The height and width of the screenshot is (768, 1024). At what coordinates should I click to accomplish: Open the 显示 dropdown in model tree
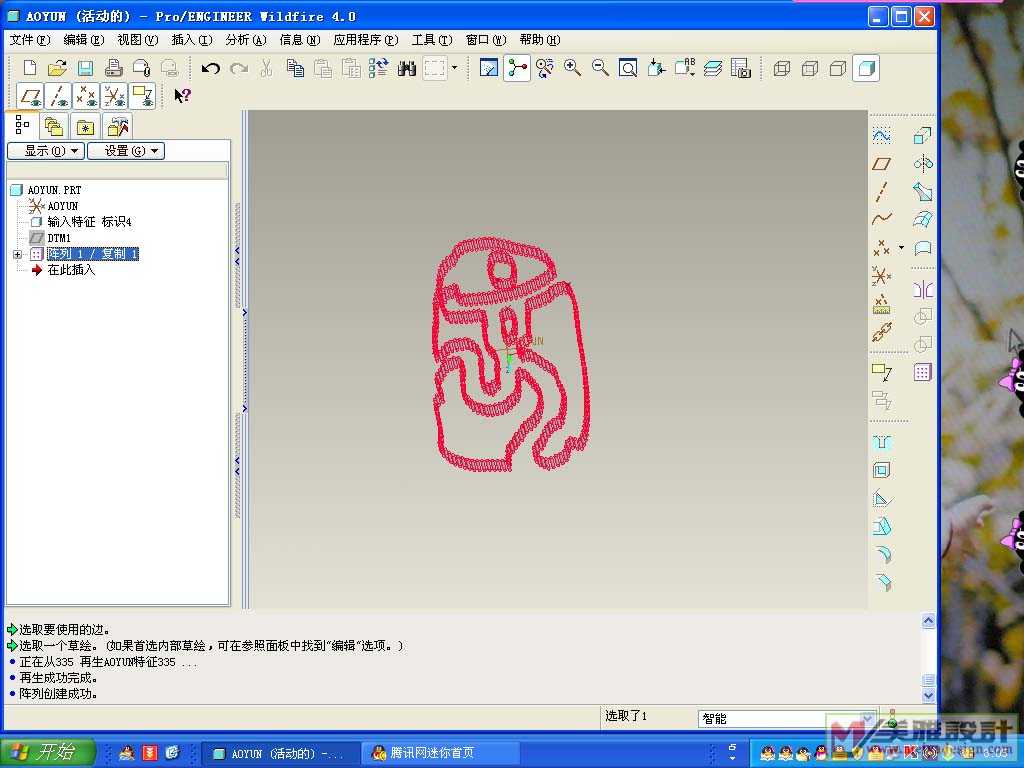[x=46, y=151]
